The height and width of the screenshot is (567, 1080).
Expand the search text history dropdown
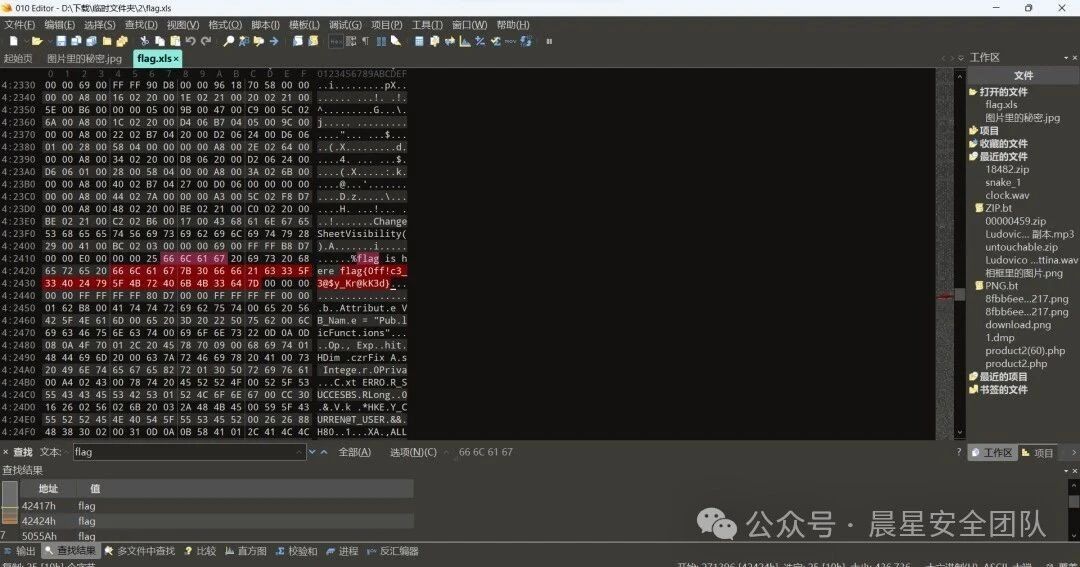(x=300, y=452)
